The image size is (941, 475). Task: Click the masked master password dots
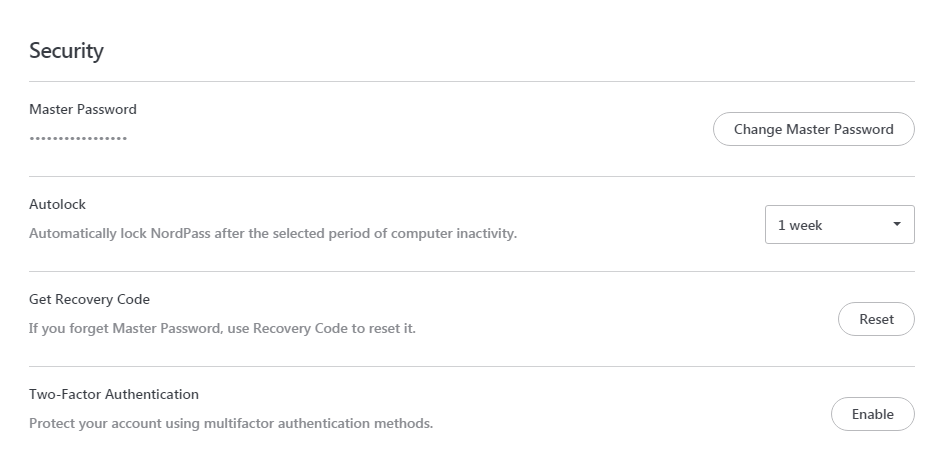pos(78,138)
